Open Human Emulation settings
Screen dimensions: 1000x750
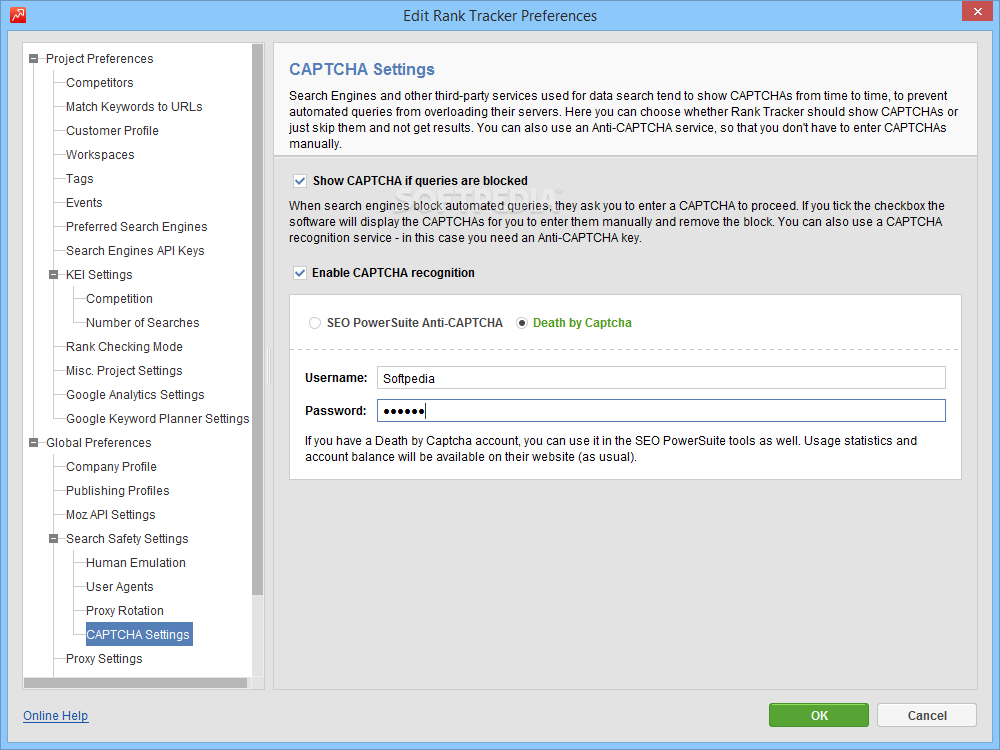click(x=136, y=563)
